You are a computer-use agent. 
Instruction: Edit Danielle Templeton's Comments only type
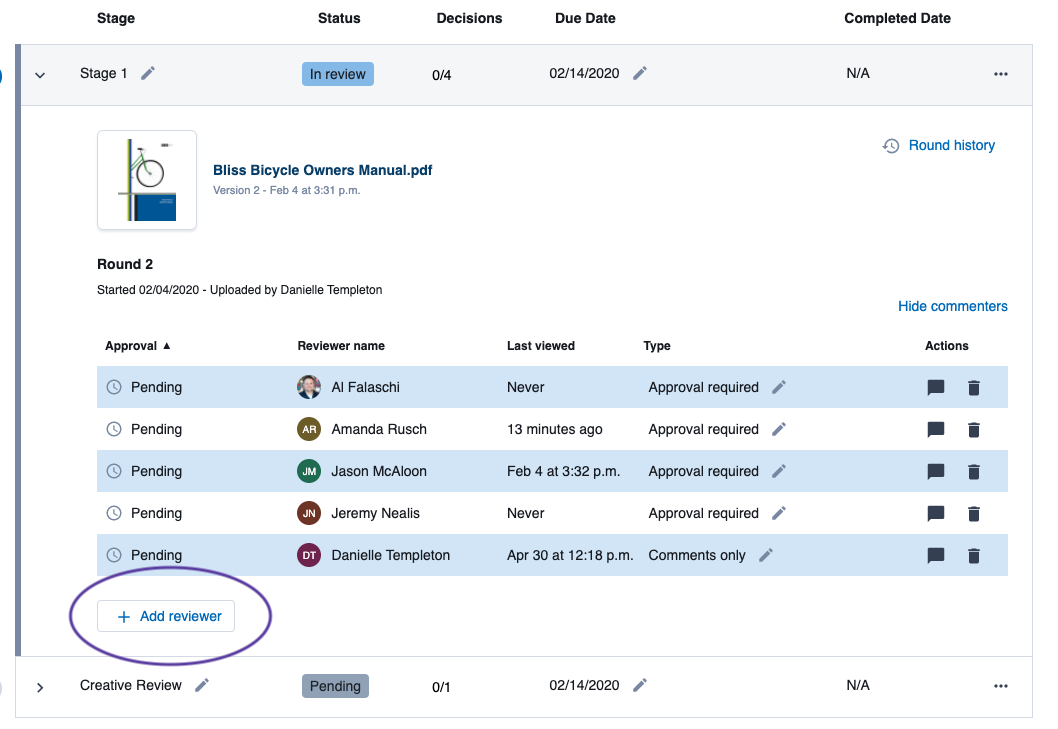click(x=765, y=555)
